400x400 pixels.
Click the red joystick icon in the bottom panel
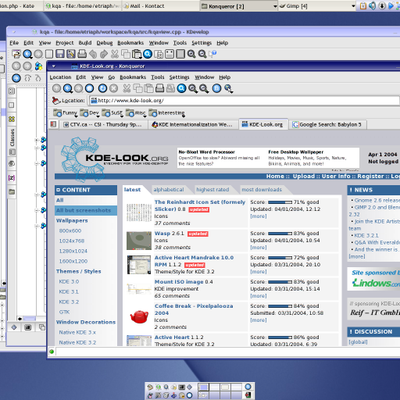click(174, 396)
